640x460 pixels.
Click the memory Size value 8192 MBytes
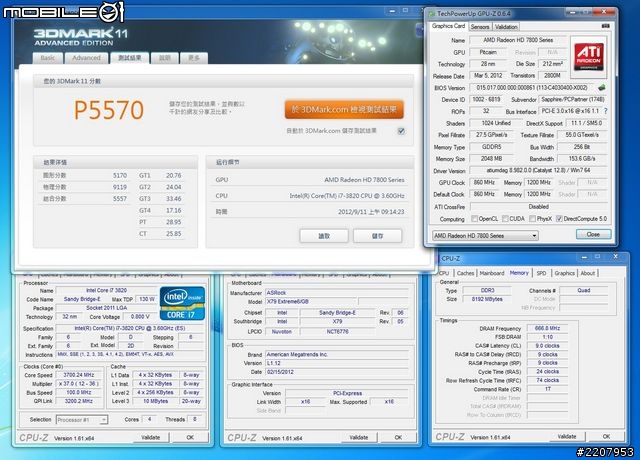pos(487,299)
